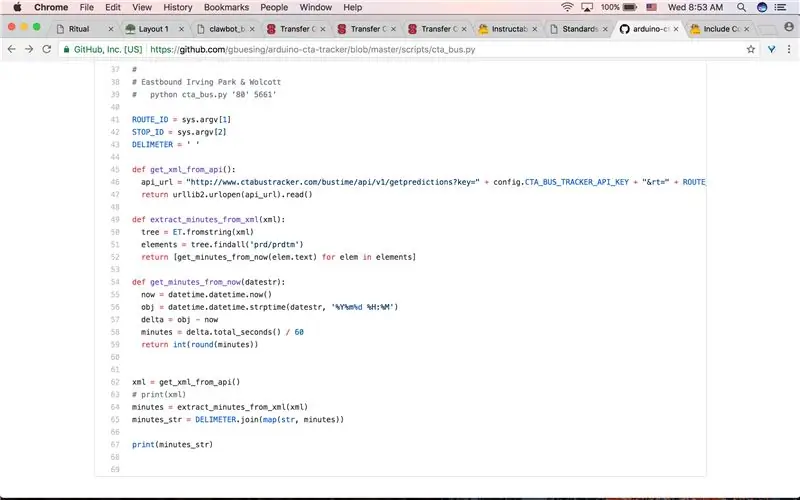Click line number 54
This screenshot has height=500, width=800.
pos(115,282)
